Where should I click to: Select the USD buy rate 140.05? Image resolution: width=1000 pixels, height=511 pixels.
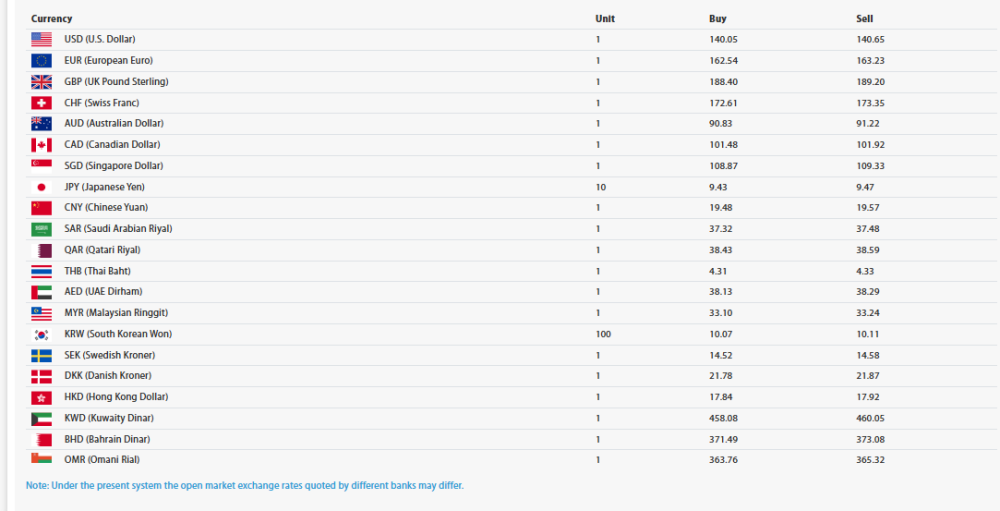pos(723,39)
